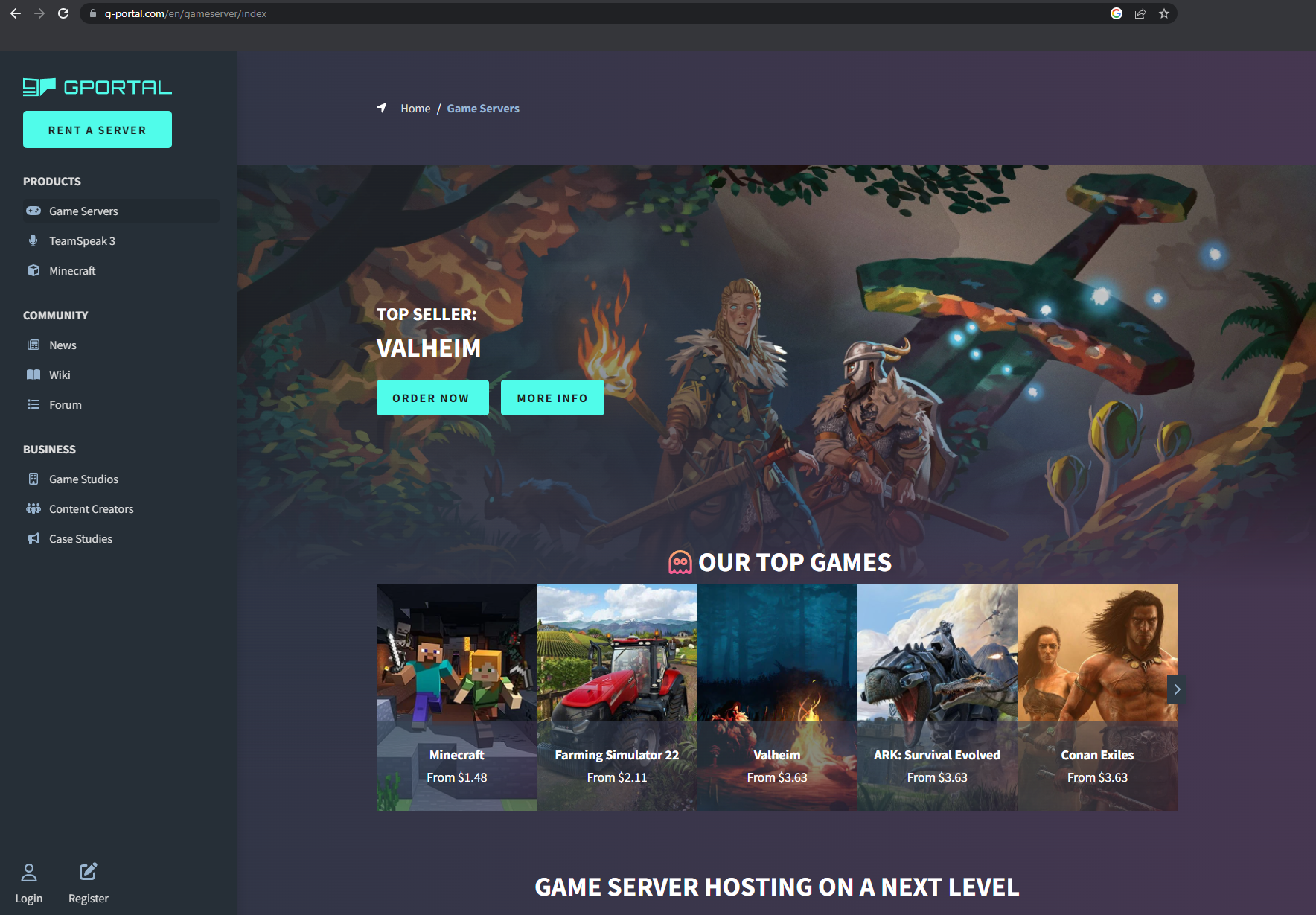Click the Game Server Hosting On A Next Level heading
This screenshot has width=1316, height=915.
click(777, 887)
